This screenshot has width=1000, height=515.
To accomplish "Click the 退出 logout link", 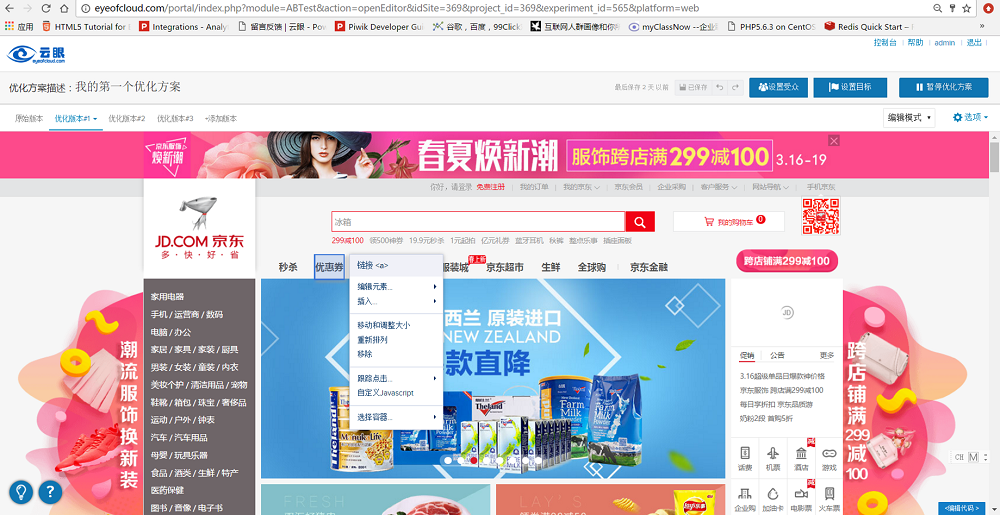I will tap(974, 43).
